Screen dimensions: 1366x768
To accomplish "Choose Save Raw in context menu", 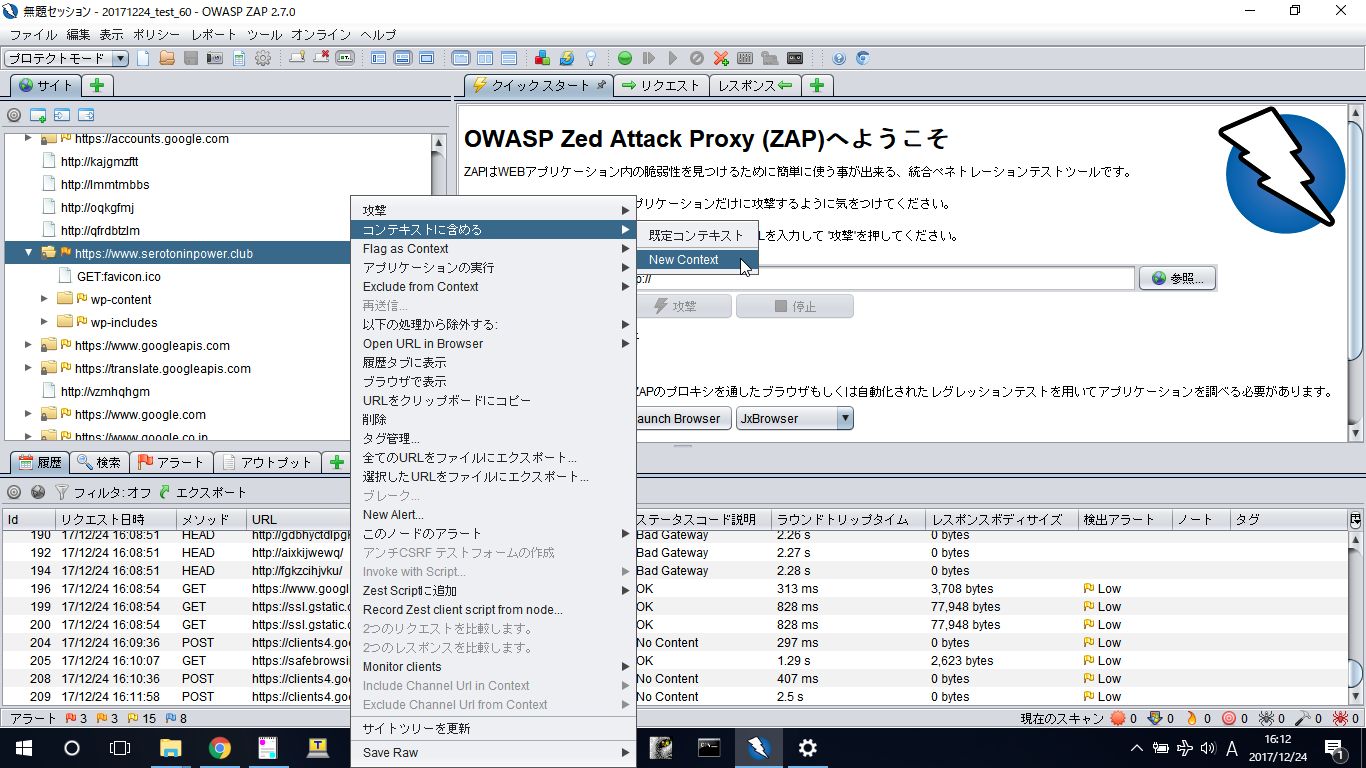I will [494, 752].
